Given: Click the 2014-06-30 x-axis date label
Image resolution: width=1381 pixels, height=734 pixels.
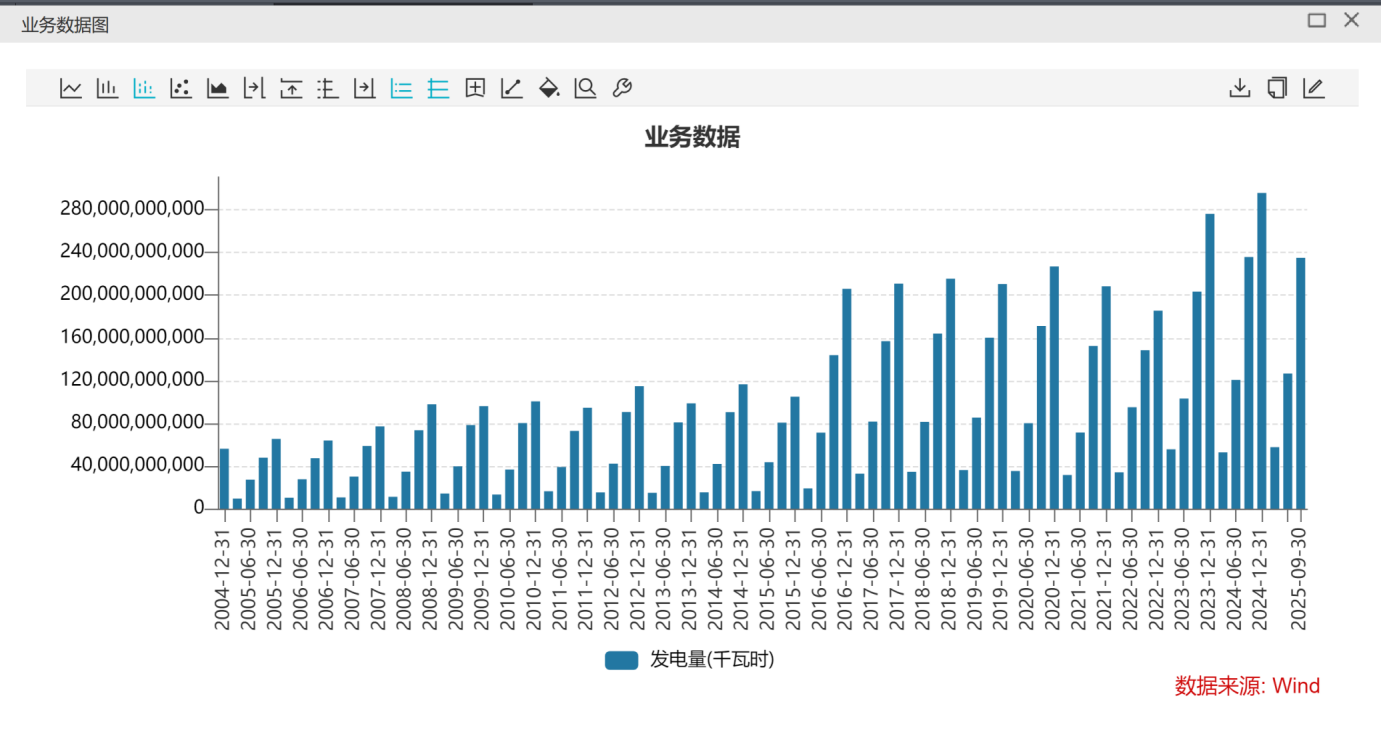Looking at the screenshot, I should coord(716,580).
